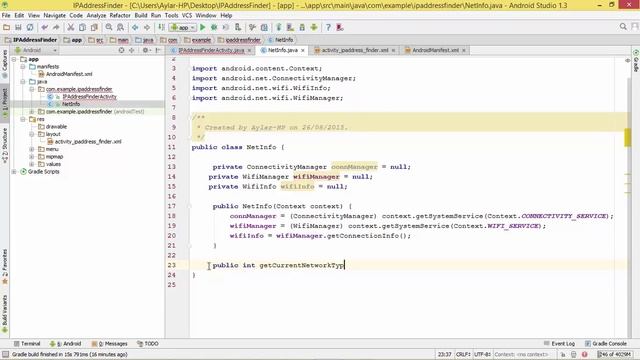Image resolution: width=640 pixels, height=360 pixels.
Task: Open the Terminal tool window
Action: pyautogui.click(x=27, y=344)
